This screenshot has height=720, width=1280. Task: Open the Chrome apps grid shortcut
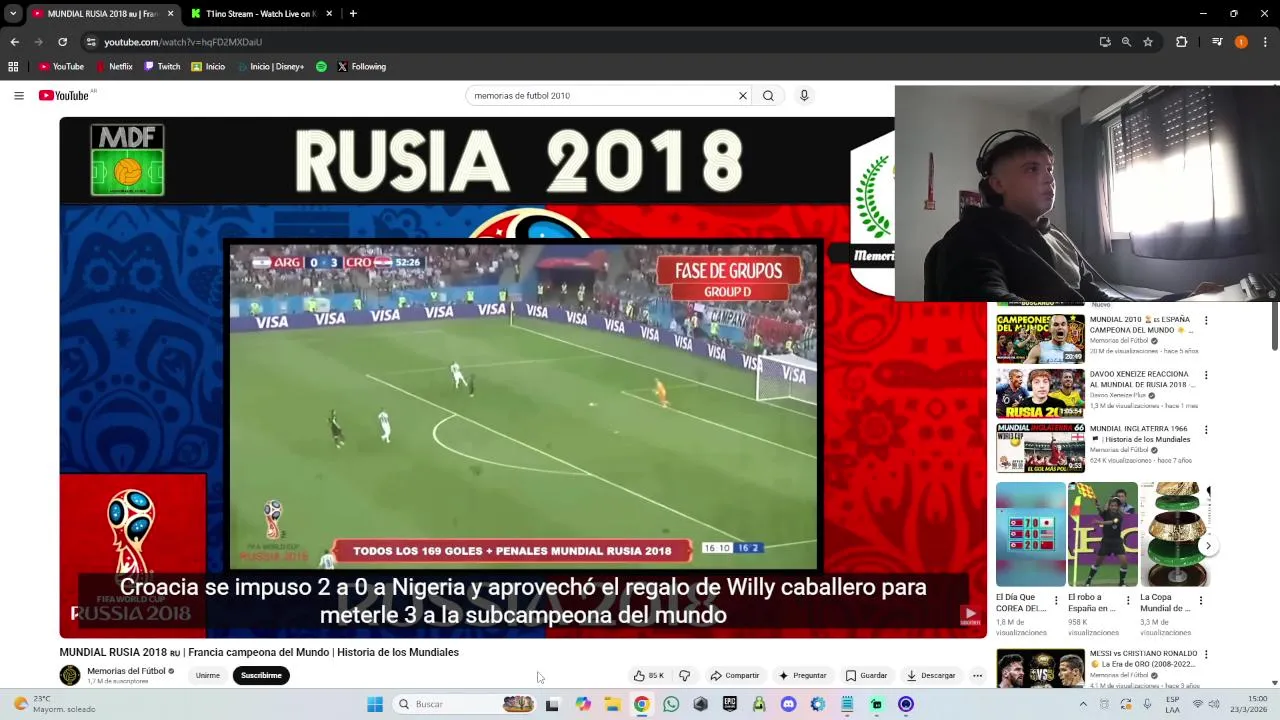point(13,67)
